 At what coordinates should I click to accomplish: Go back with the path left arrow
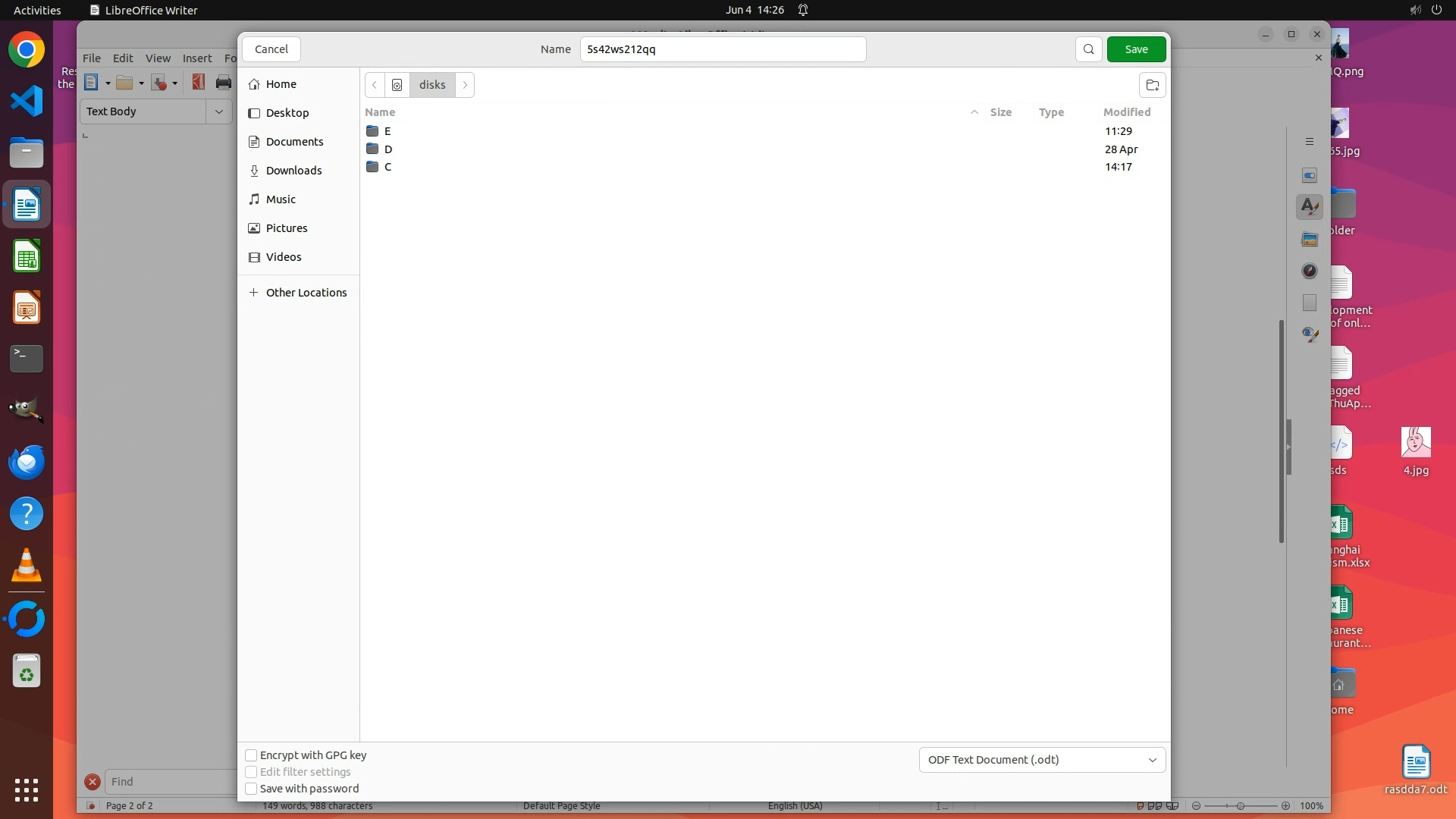pyautogui.click(x=375, y=85)
